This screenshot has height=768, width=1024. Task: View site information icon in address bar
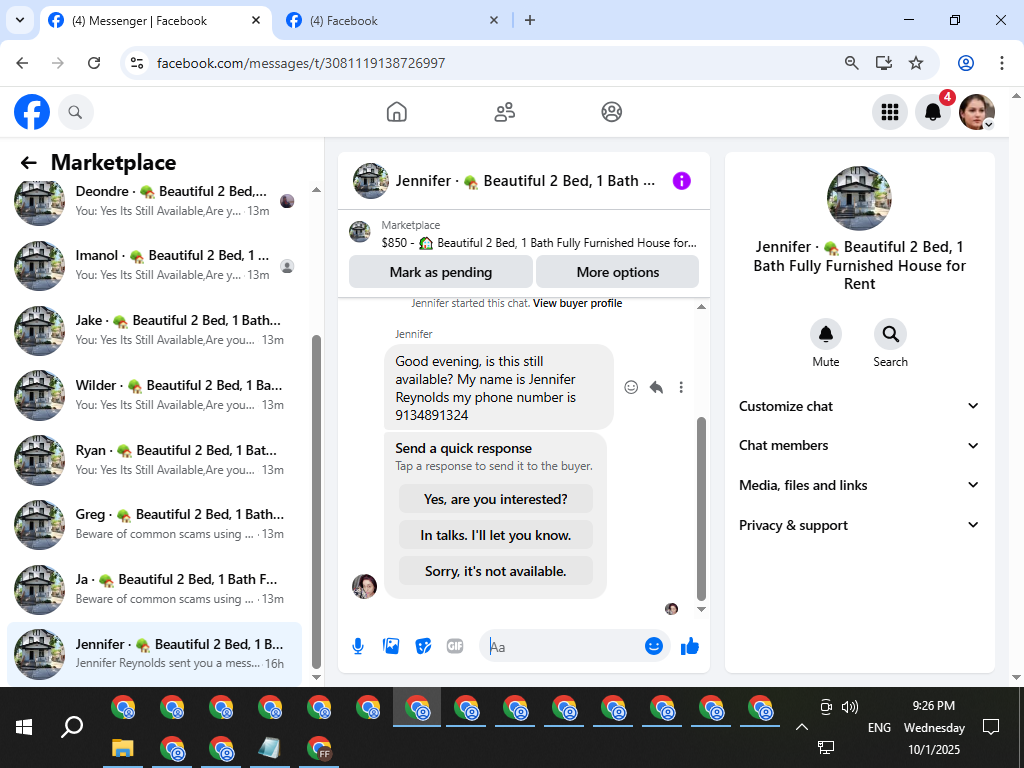tap(136, 63)
